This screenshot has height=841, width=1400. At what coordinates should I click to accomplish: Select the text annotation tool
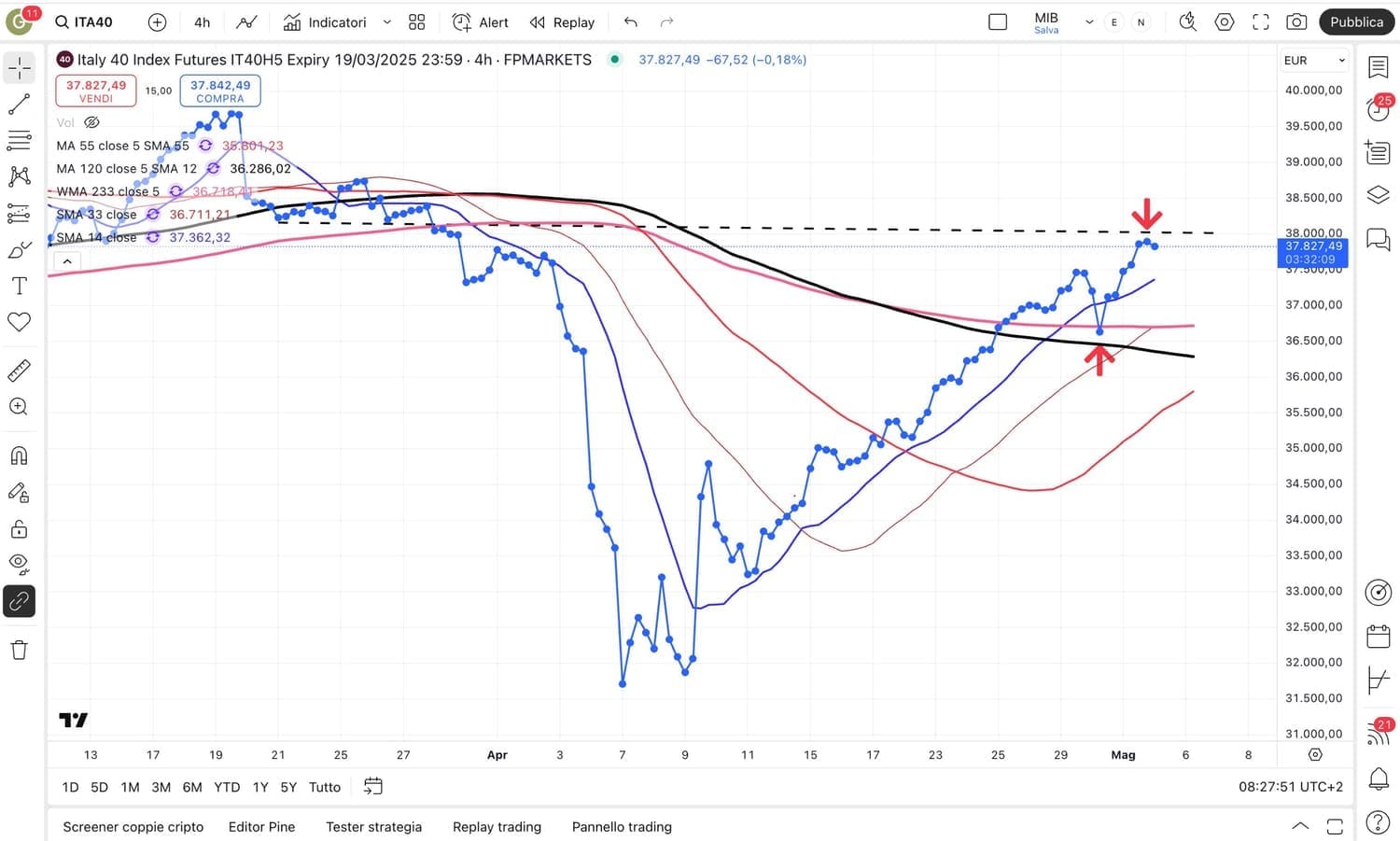[x=20, y=287]
